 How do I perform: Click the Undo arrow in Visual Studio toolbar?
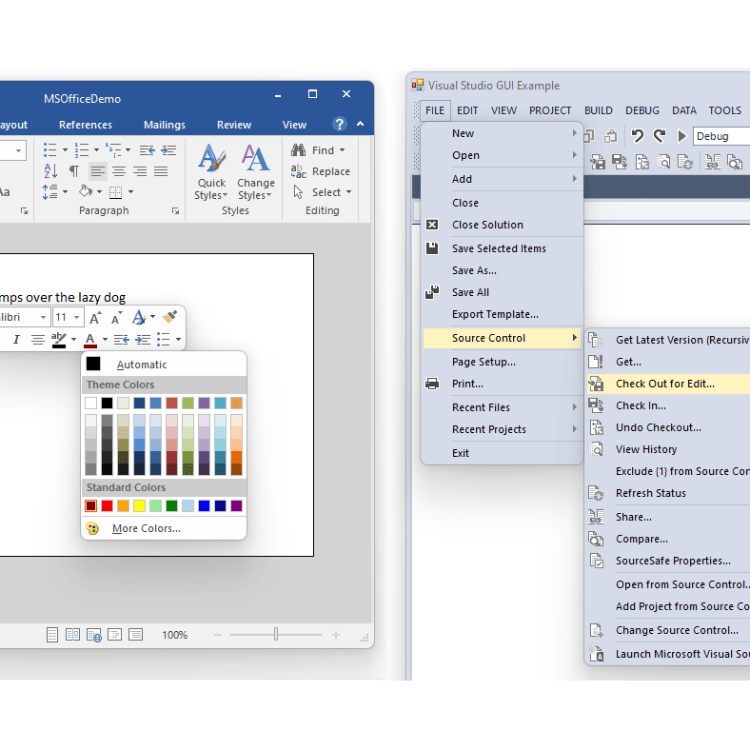pos(637,136)
